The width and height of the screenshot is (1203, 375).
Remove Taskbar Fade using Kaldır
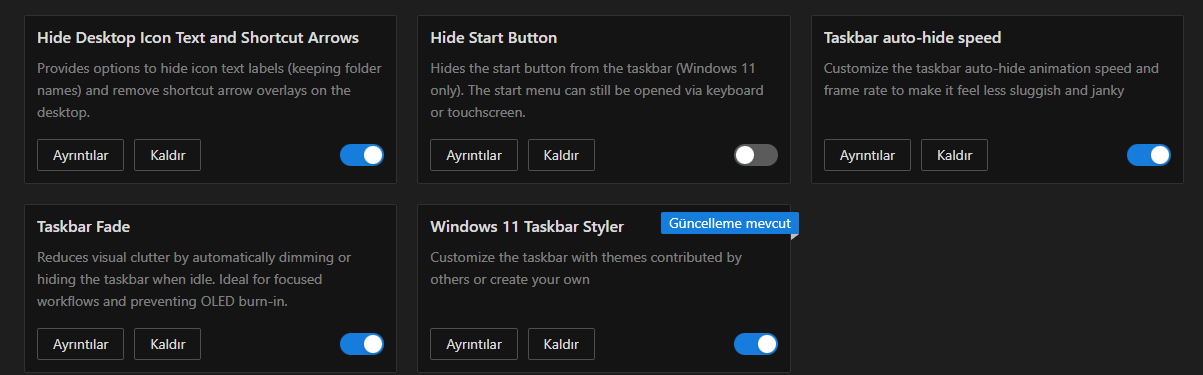[x=167, y=344]
